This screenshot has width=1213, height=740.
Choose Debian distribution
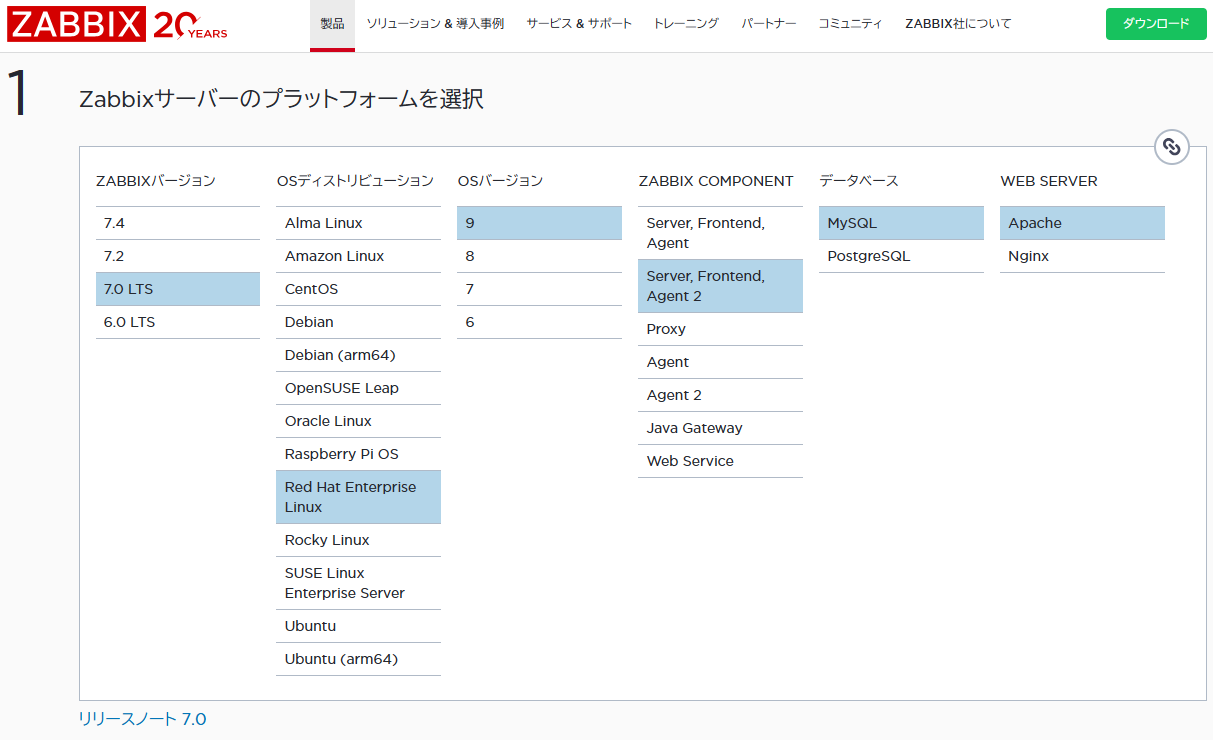click(359, 322)
